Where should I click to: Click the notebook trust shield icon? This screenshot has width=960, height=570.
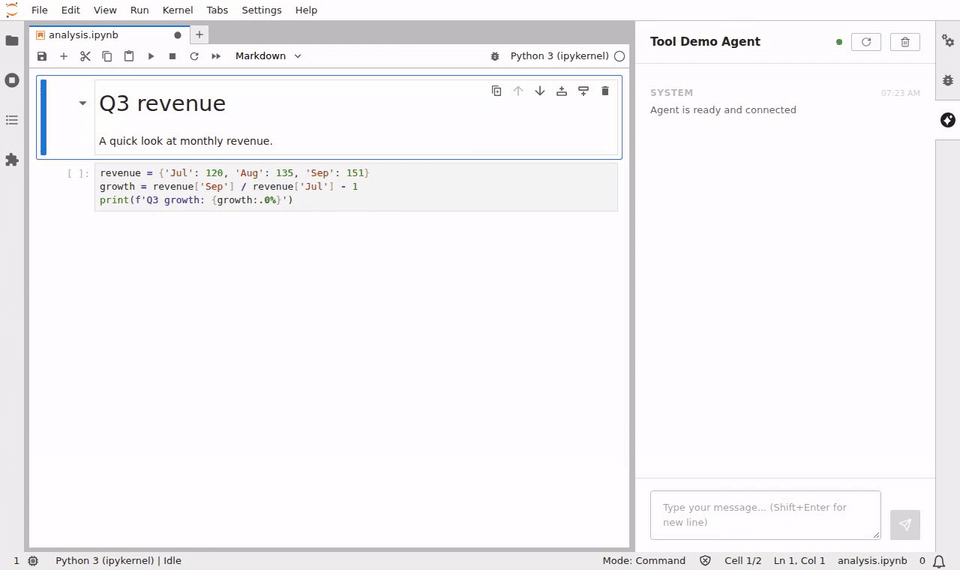[x=705, y=561]
